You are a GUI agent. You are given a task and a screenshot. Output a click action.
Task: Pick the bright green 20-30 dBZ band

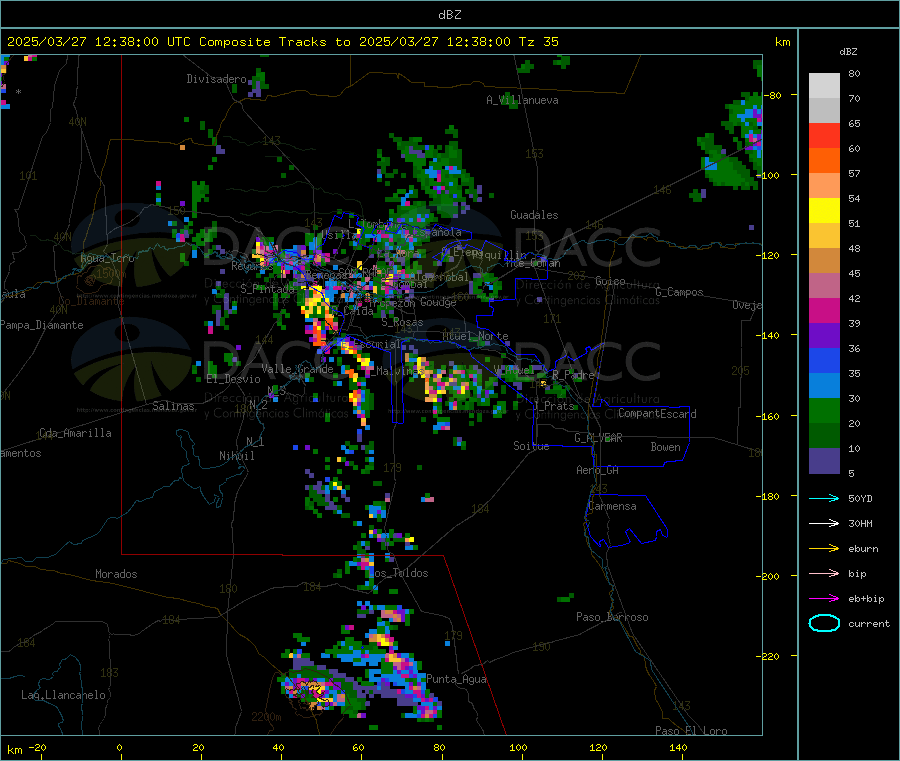pyautogui.click(x=824, y=410)
